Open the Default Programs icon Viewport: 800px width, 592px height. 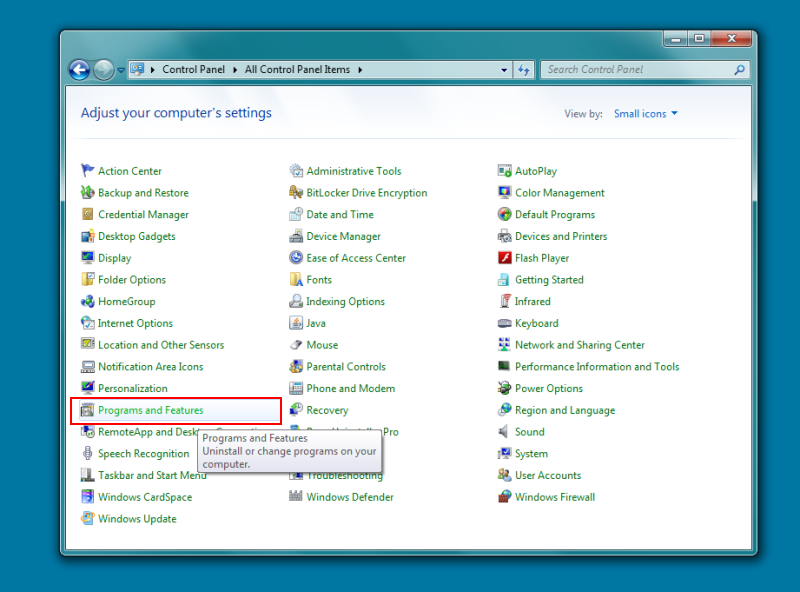505,214
